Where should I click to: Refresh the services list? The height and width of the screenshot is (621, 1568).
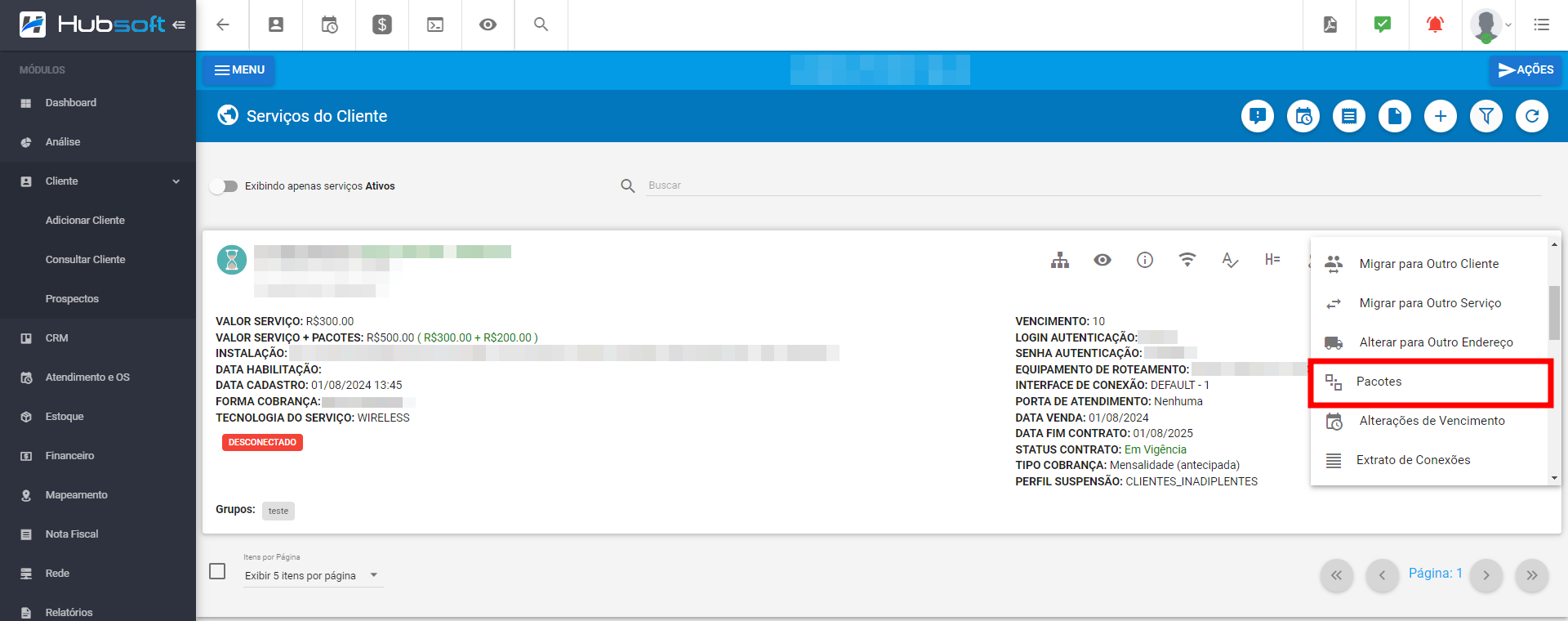coord(1532,116)
